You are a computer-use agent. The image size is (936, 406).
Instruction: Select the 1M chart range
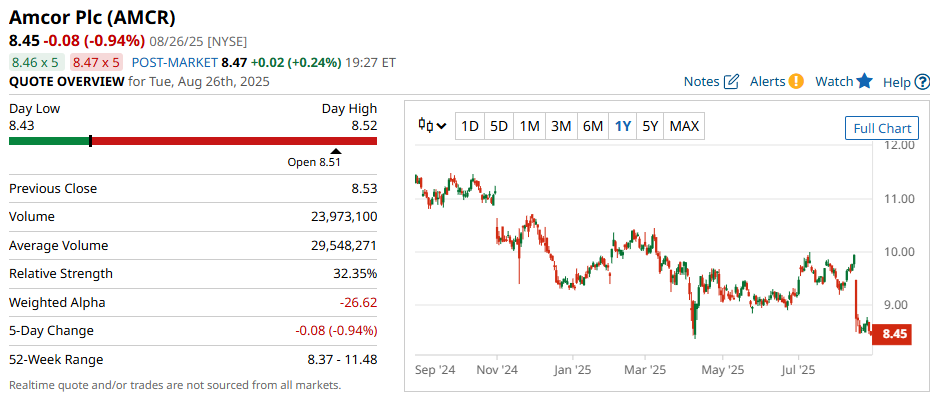pyautogui.click(x=529, y=127)
